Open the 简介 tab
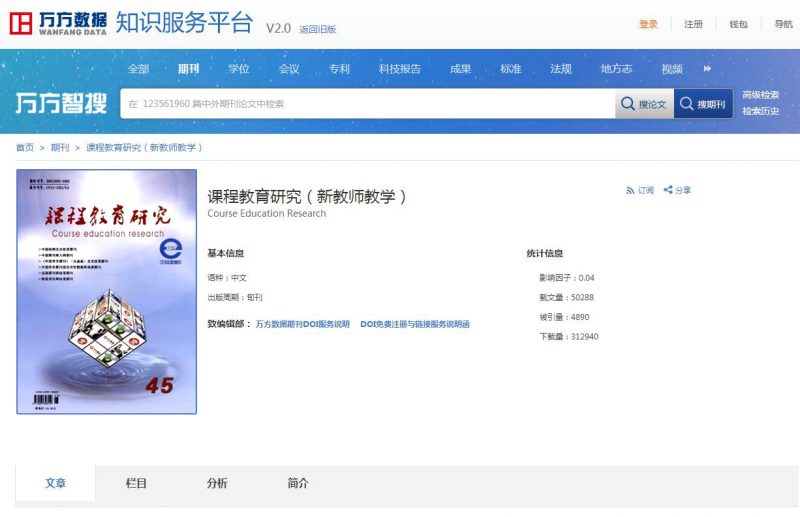The height and width of the screenshot is (517, 800). coord(298,483)
